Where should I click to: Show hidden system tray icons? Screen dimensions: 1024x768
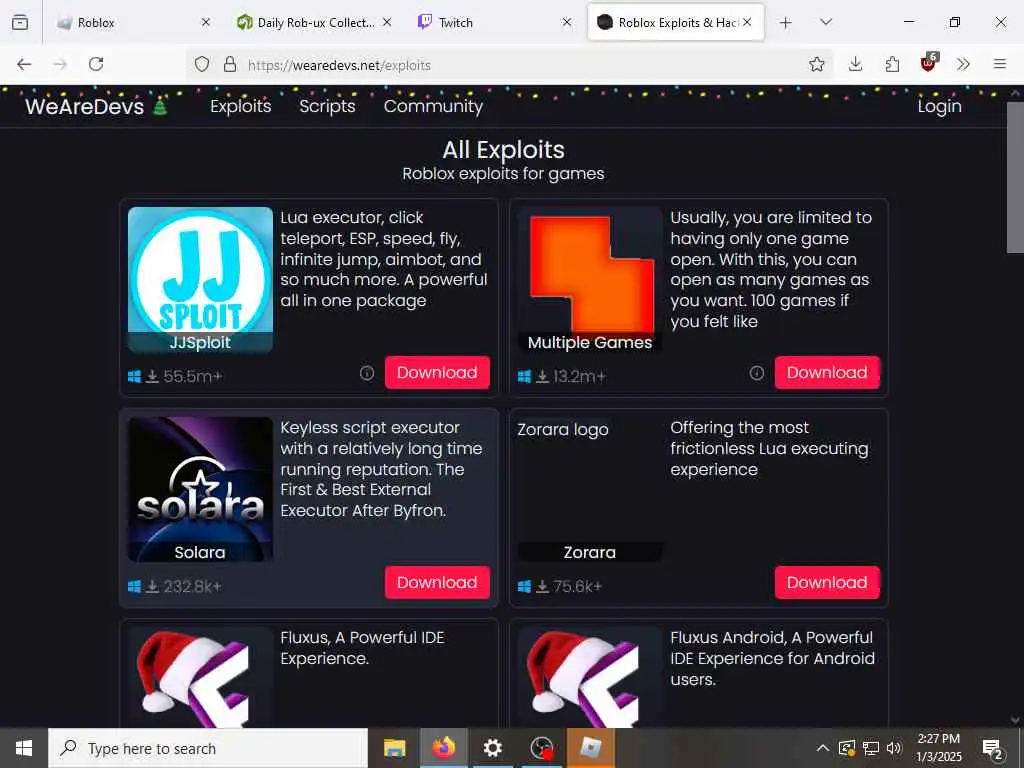(x=823, y=748)
